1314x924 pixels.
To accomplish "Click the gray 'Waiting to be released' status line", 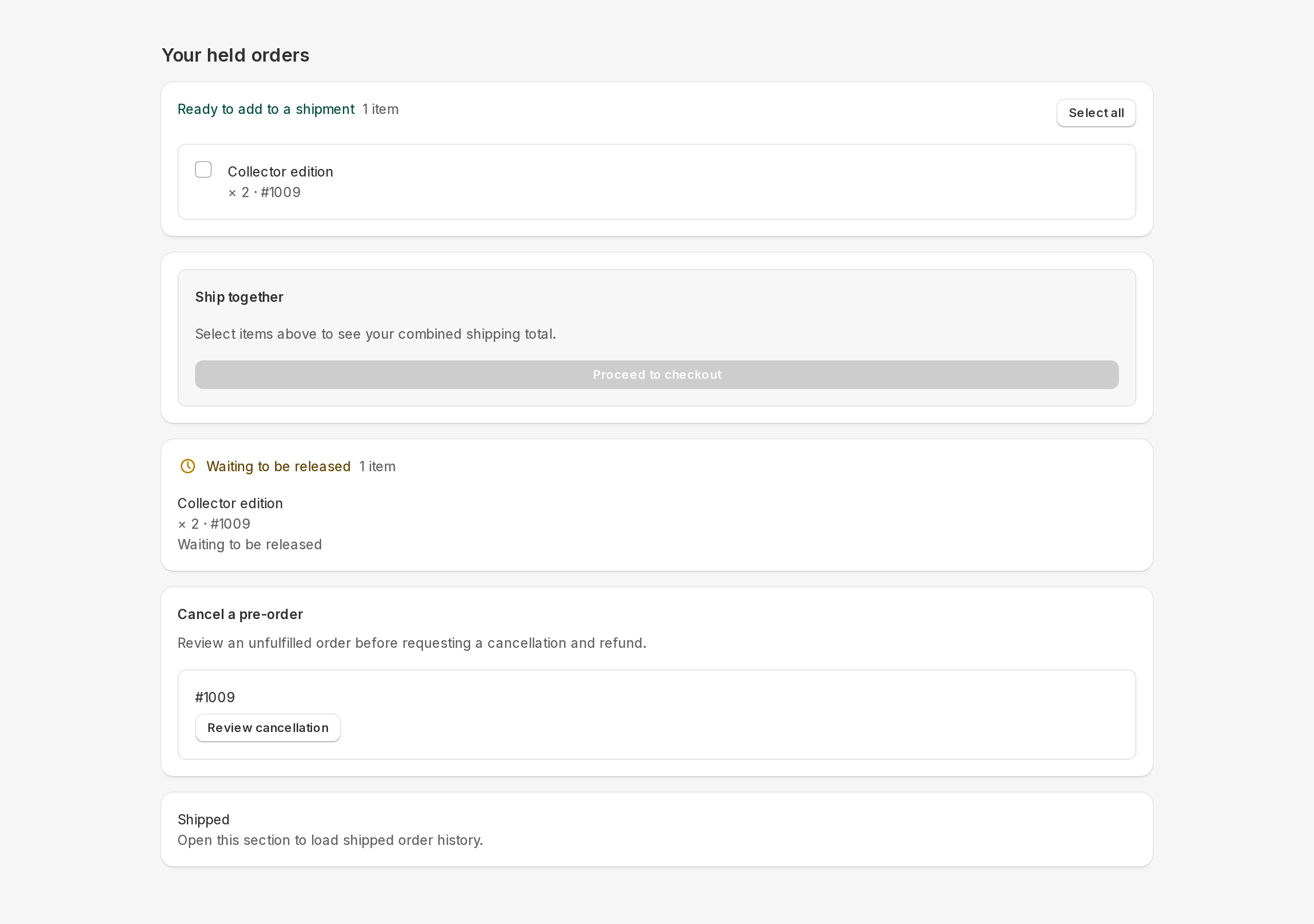I will [x=249, y=545].
